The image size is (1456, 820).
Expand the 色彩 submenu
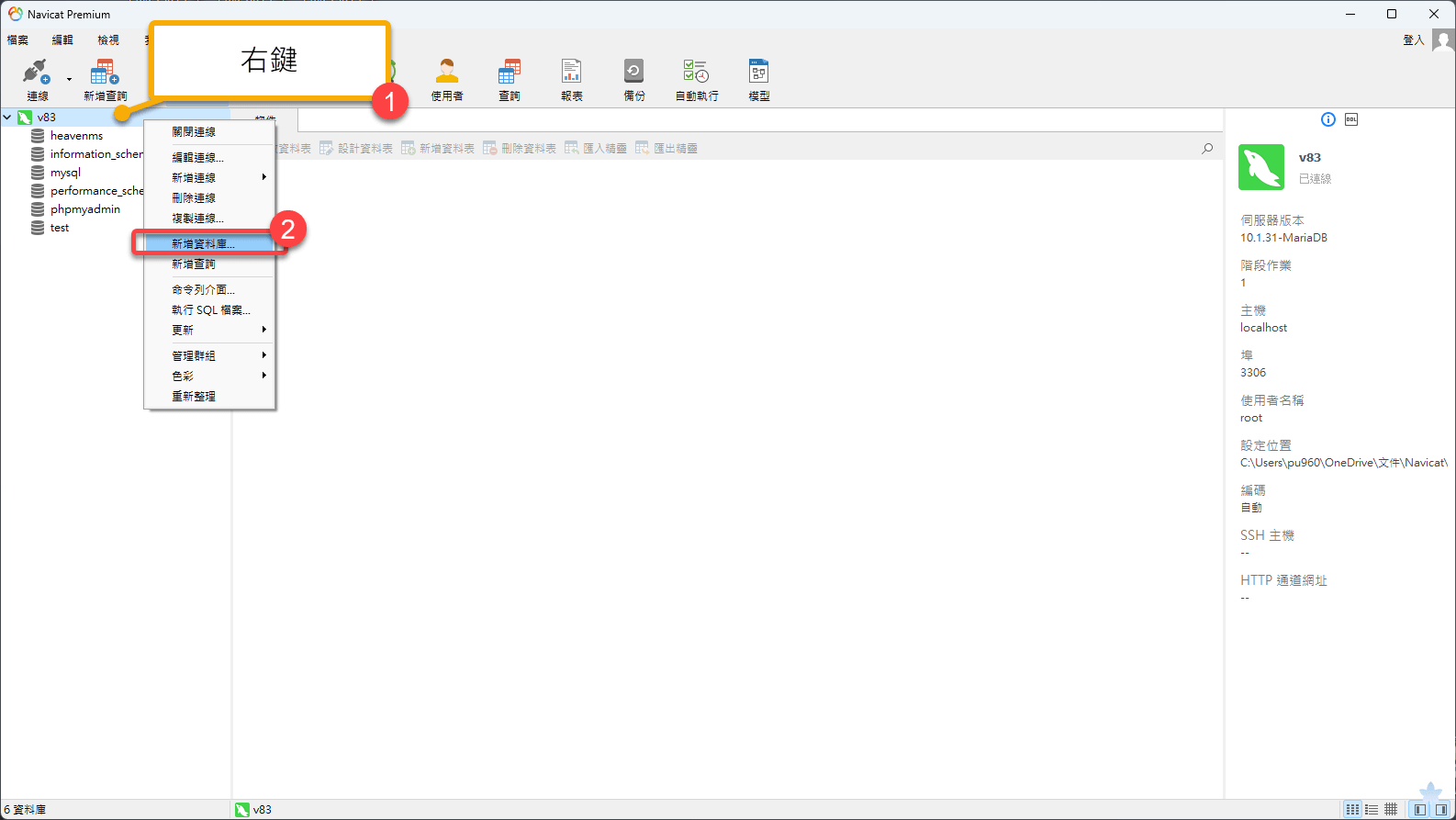tap(209, 376)
